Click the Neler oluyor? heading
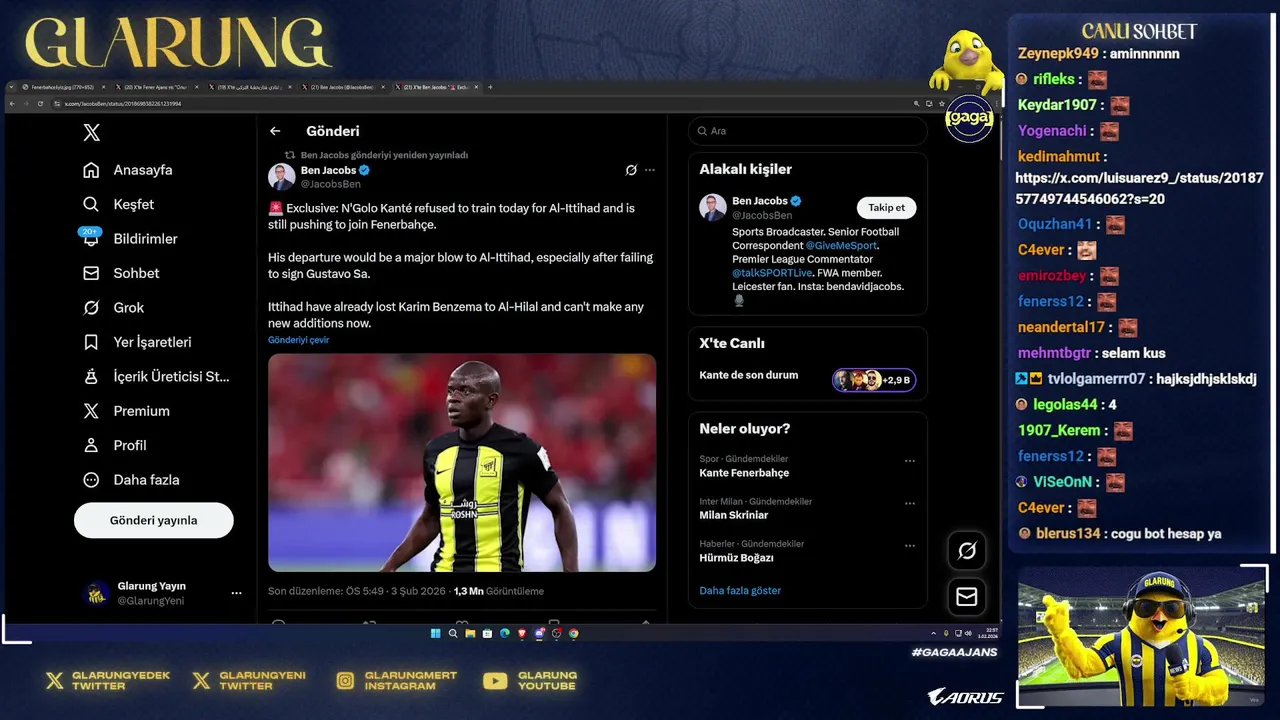Screen dimensions: 1280x720 pyautogui.click(x=744, y=428)
